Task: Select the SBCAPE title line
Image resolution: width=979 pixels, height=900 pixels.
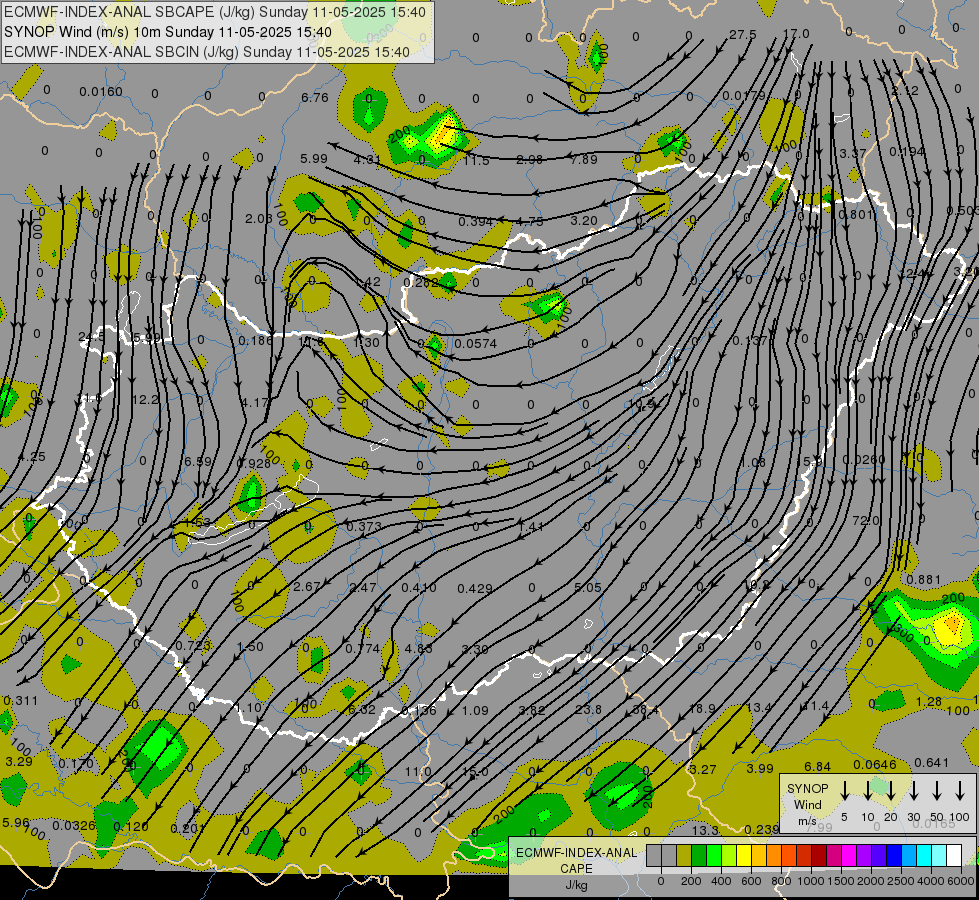Action: (215, 12)
